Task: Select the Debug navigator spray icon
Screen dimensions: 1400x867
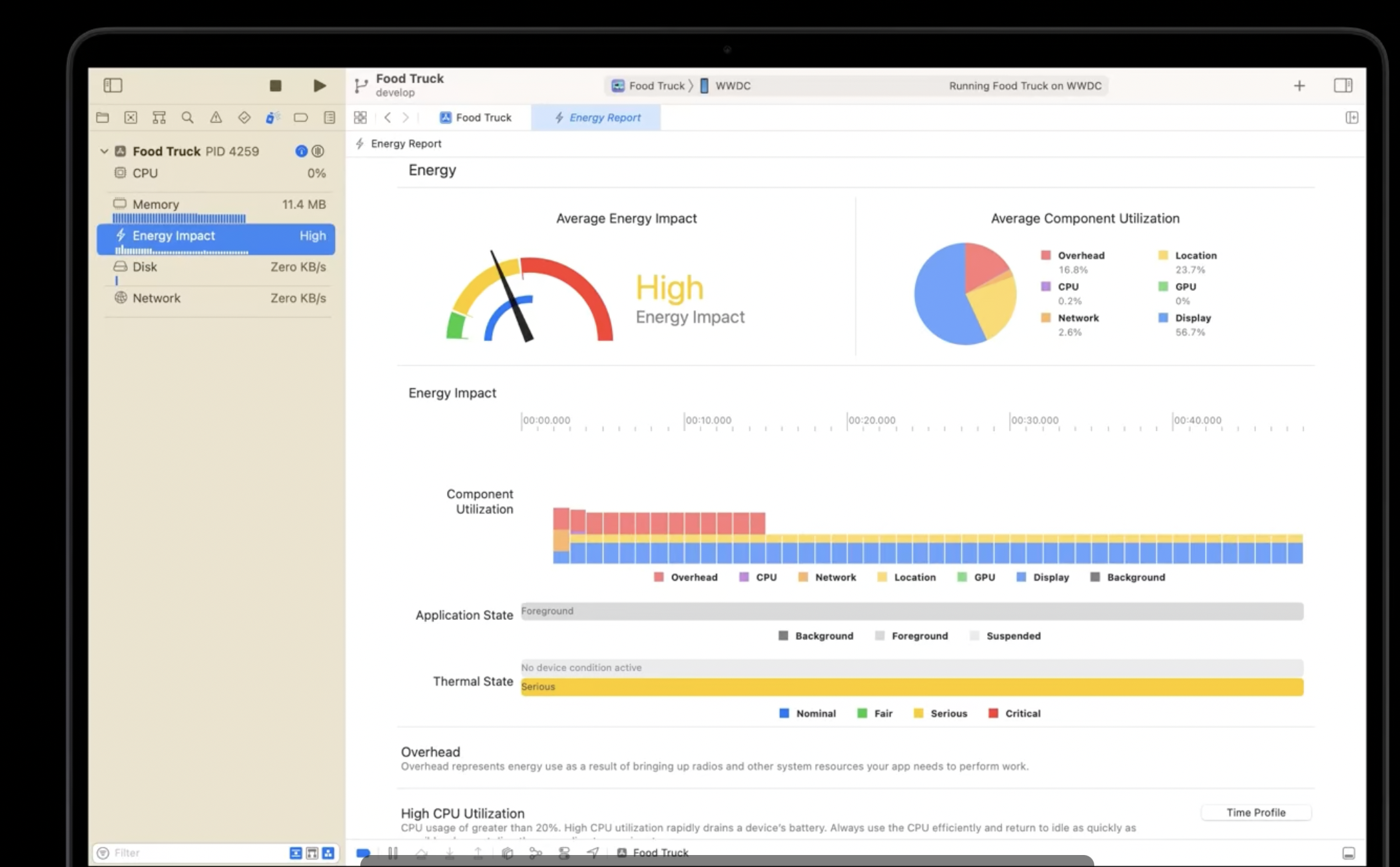Action: tap(272, 118)
